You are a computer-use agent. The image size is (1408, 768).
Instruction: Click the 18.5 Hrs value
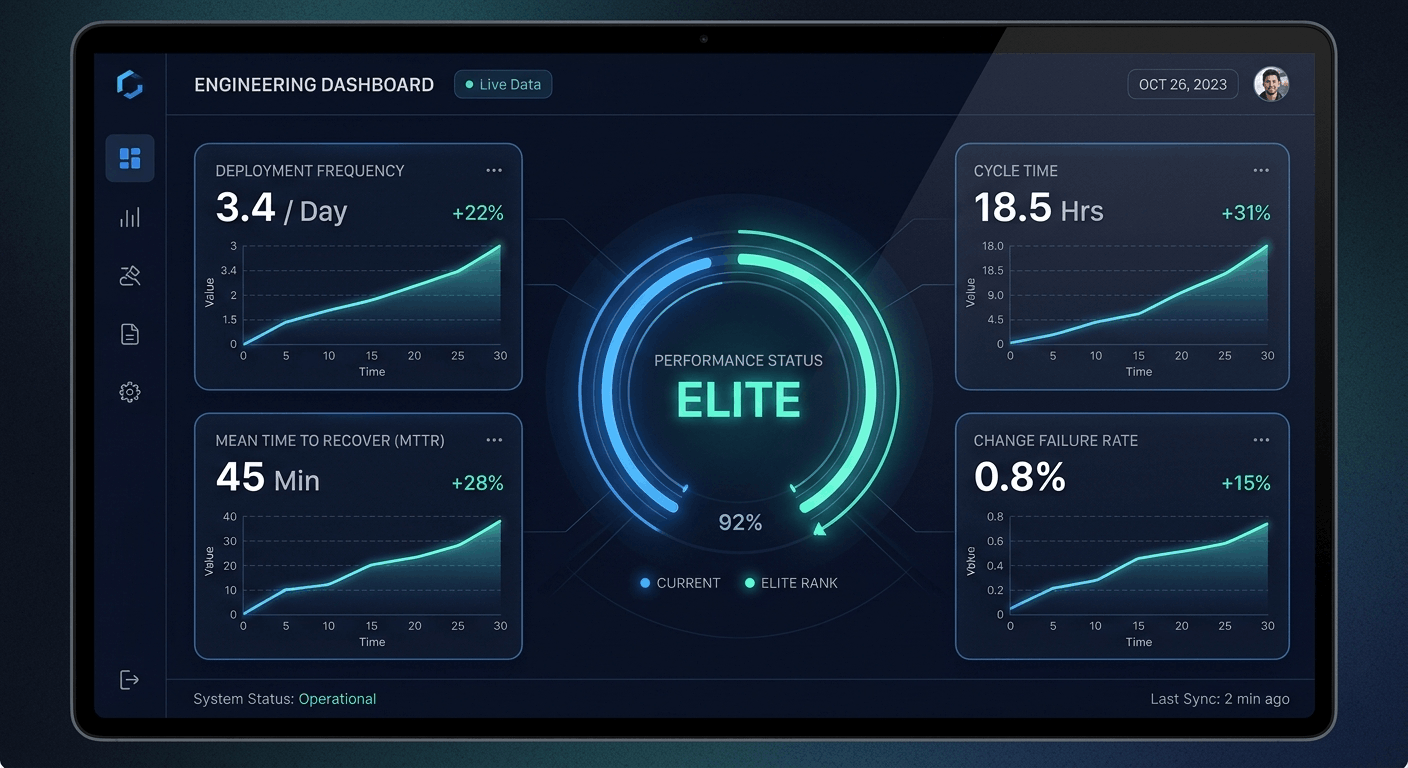1039,209
